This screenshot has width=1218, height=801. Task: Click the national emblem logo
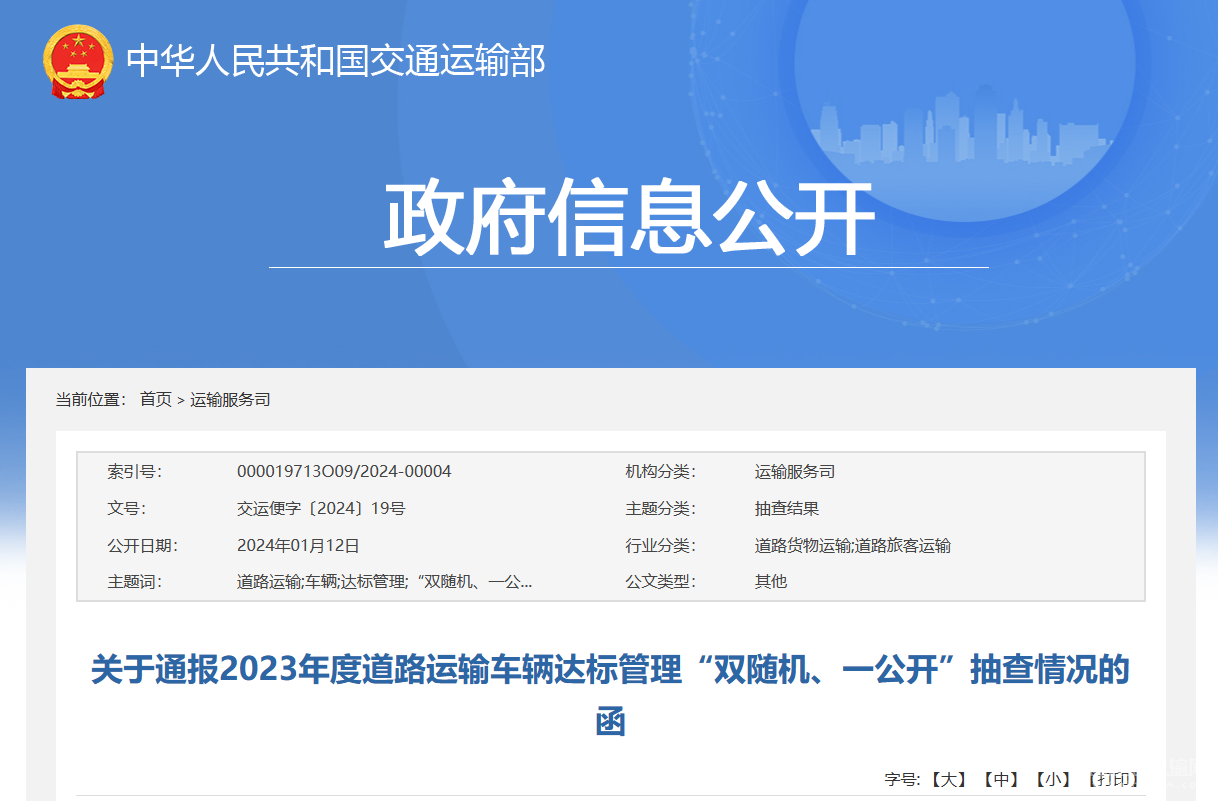(79, 62)
